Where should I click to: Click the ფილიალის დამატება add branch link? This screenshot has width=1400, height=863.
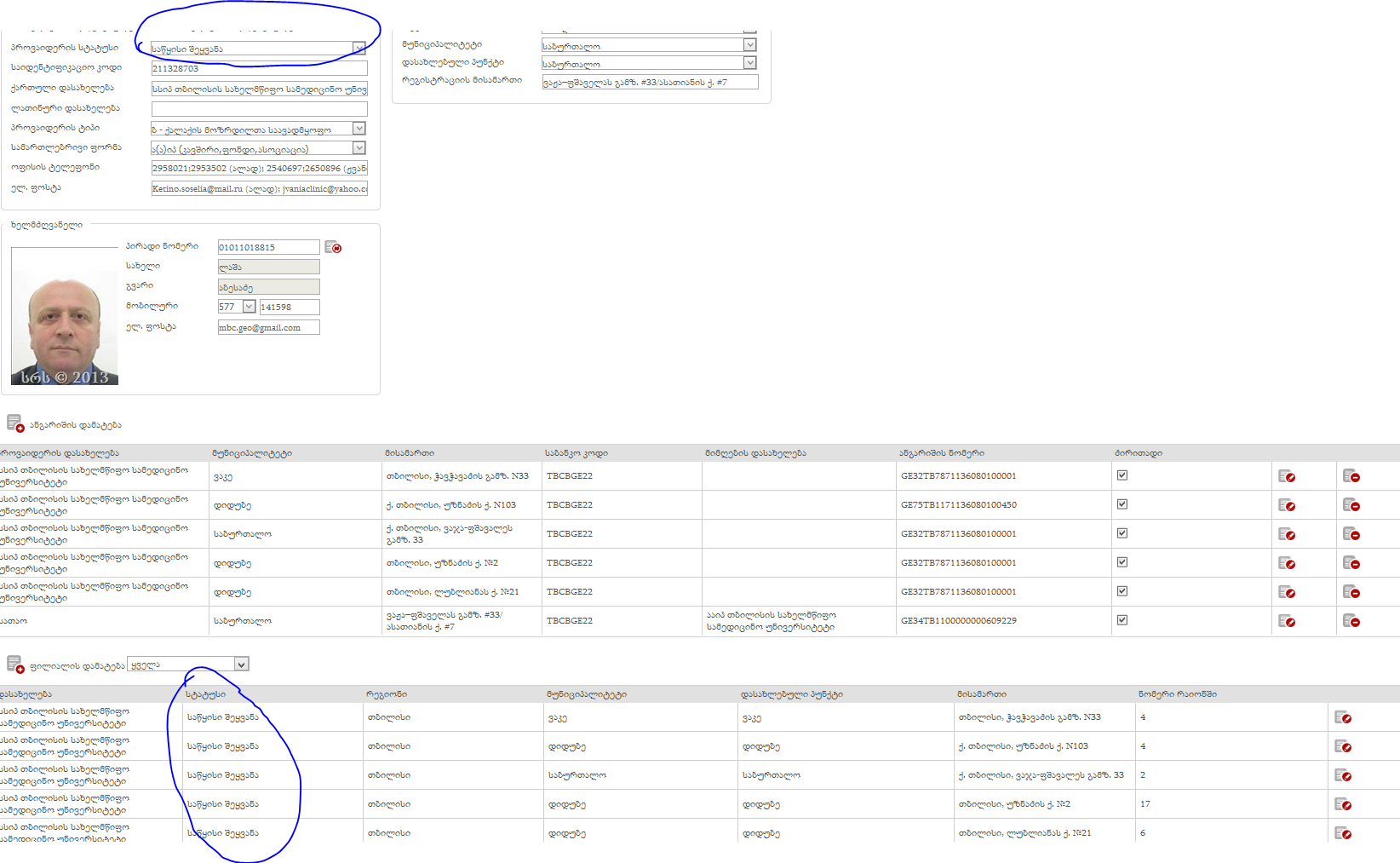[77, 666]
